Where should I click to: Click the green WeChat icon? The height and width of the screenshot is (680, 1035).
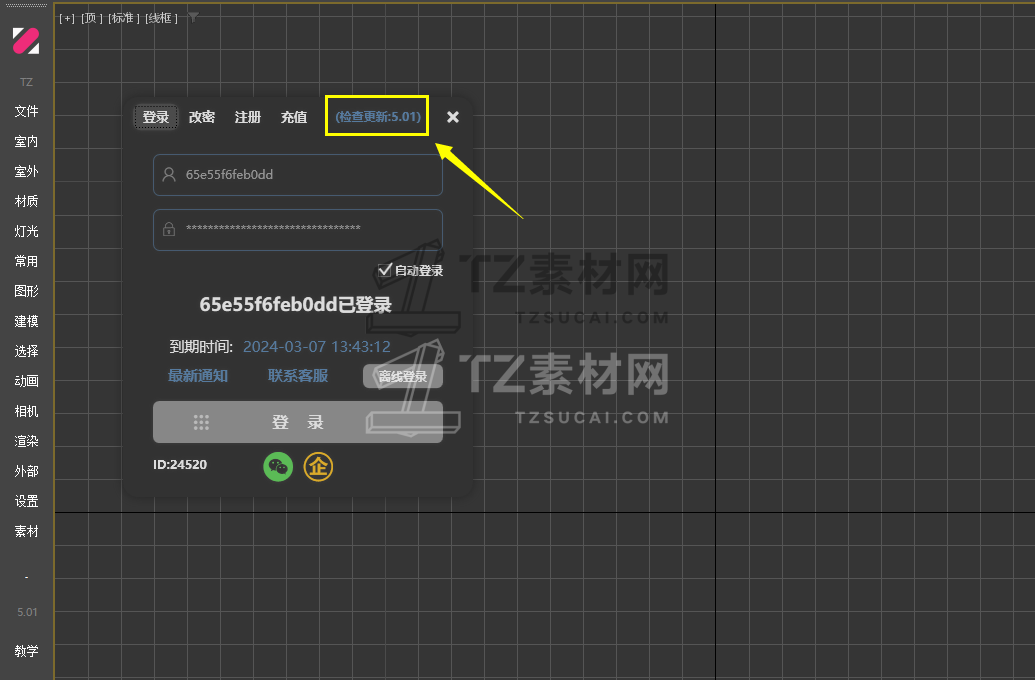[278, 467]
